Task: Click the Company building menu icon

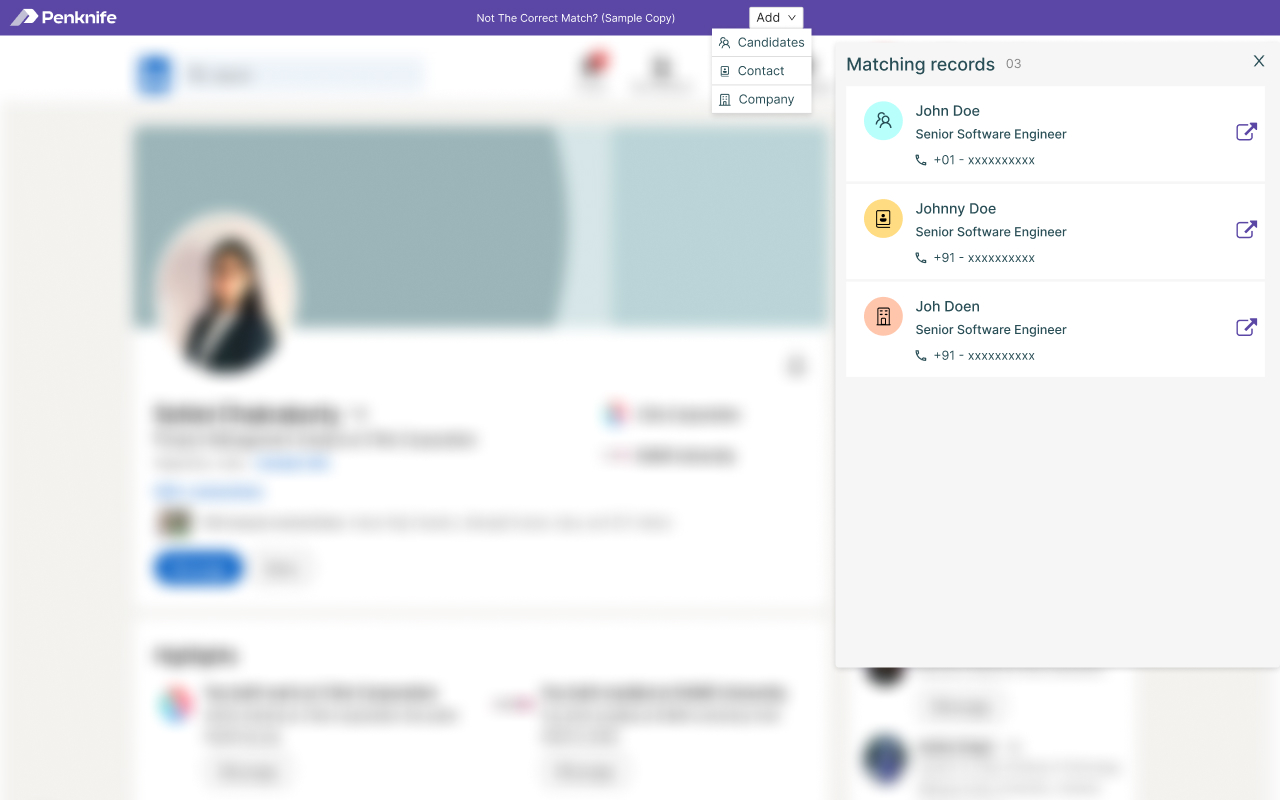Action: point(725,99)
